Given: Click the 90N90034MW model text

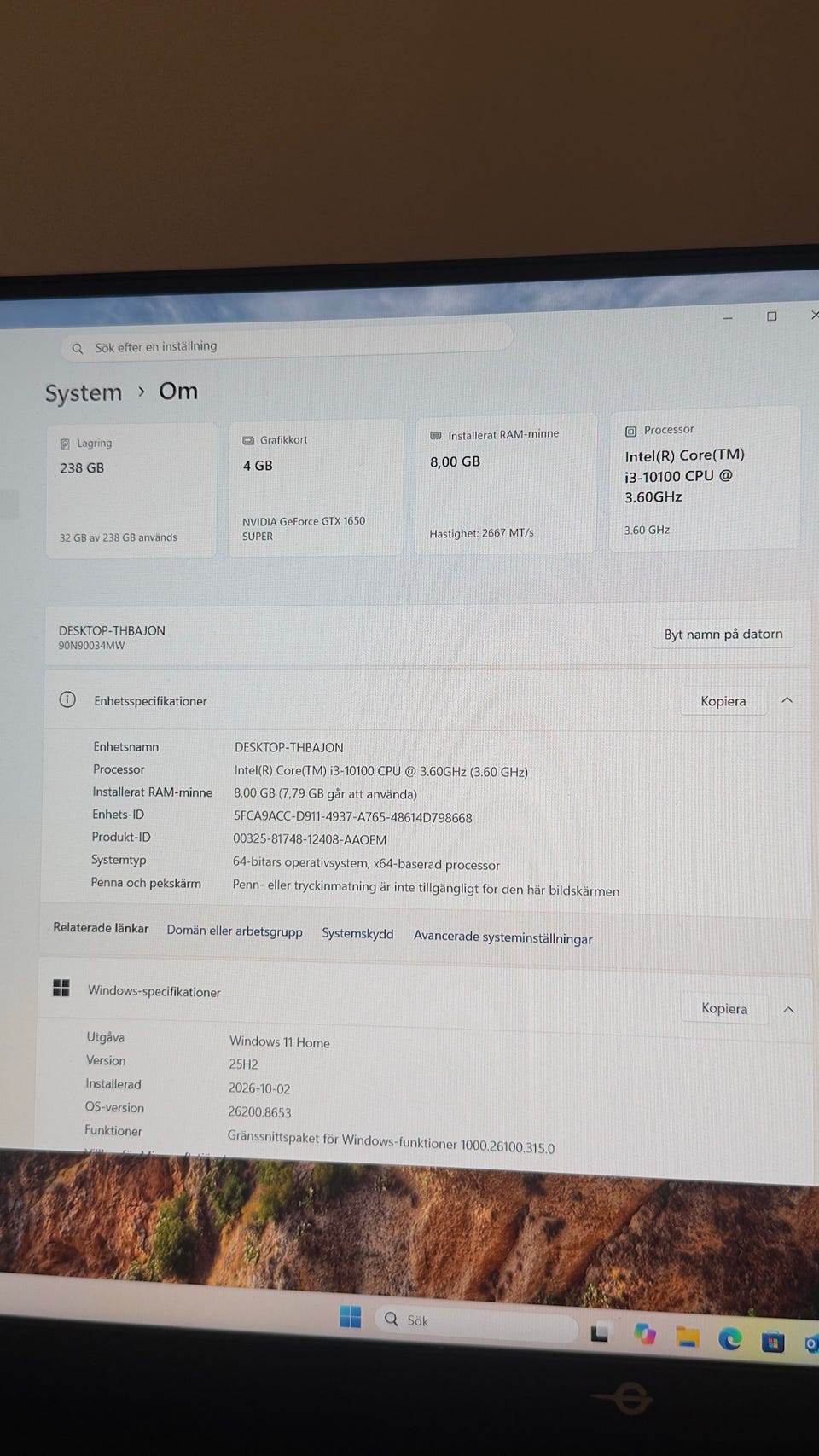Looking at the screenshot, I should click(91, 646).
